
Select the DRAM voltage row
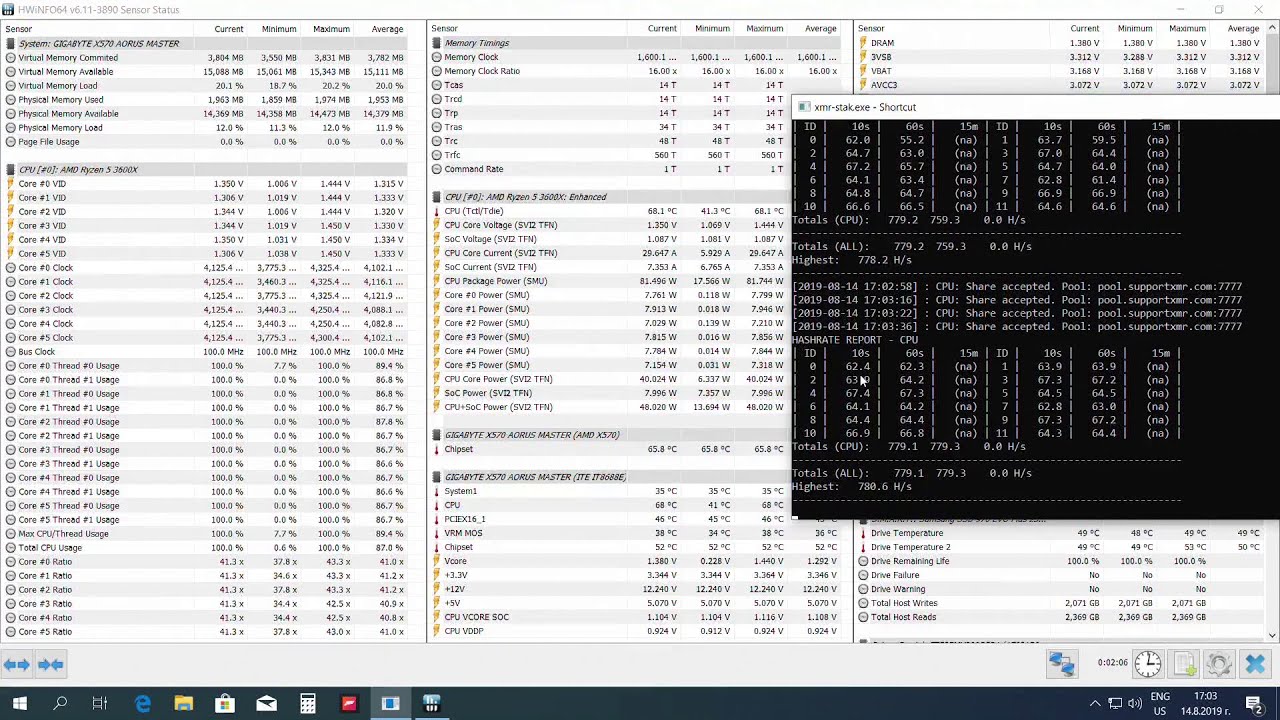pos(1060,43)
